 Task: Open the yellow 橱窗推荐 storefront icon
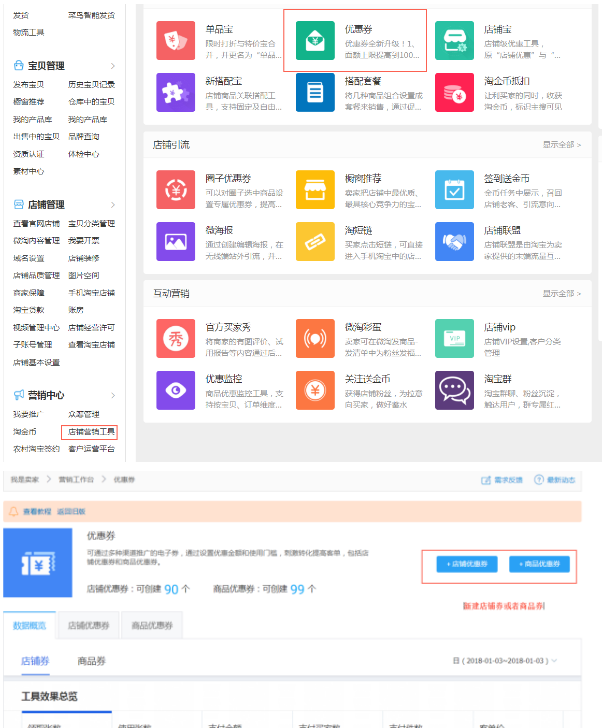[315, 189]
